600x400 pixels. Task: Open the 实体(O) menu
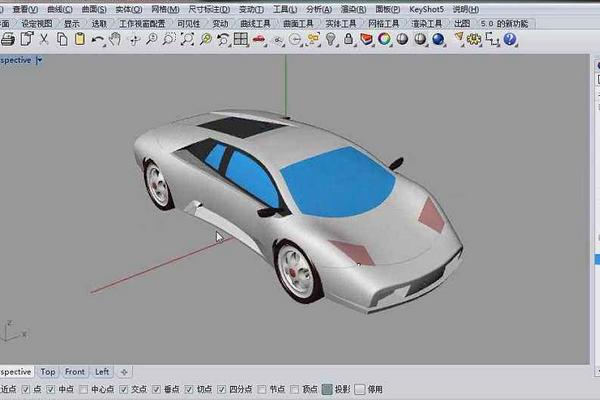coord(129,9)
